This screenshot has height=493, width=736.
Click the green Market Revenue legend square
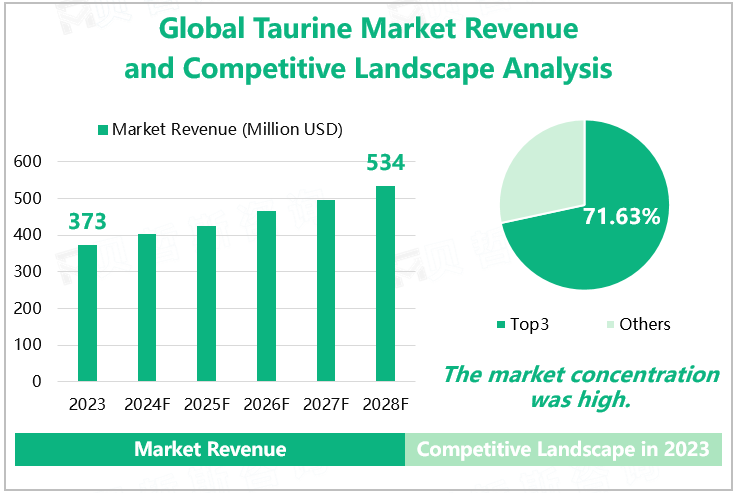tap(102, 130)
